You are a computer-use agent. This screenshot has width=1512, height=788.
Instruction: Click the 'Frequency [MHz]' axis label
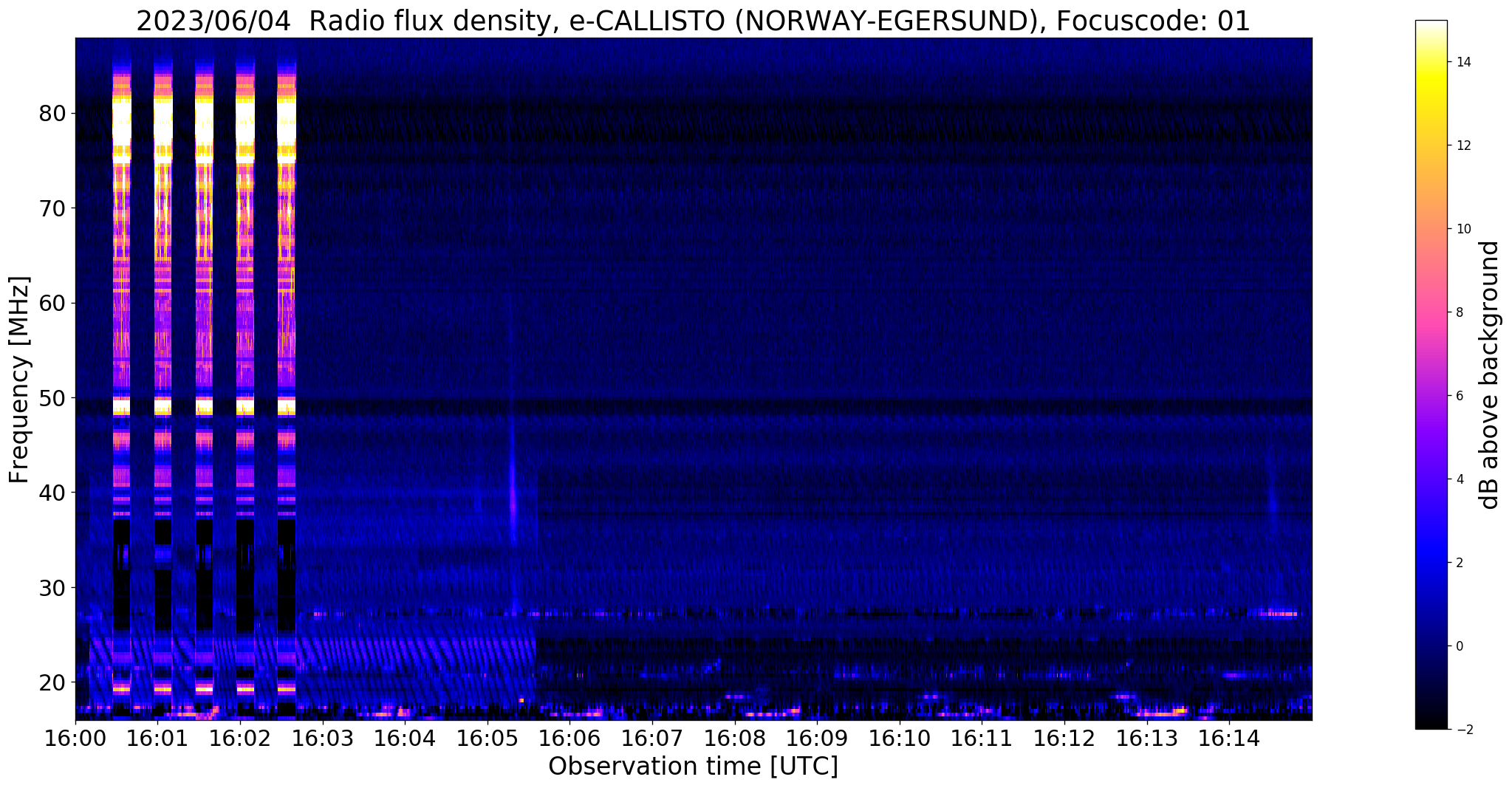pos(20,380)
